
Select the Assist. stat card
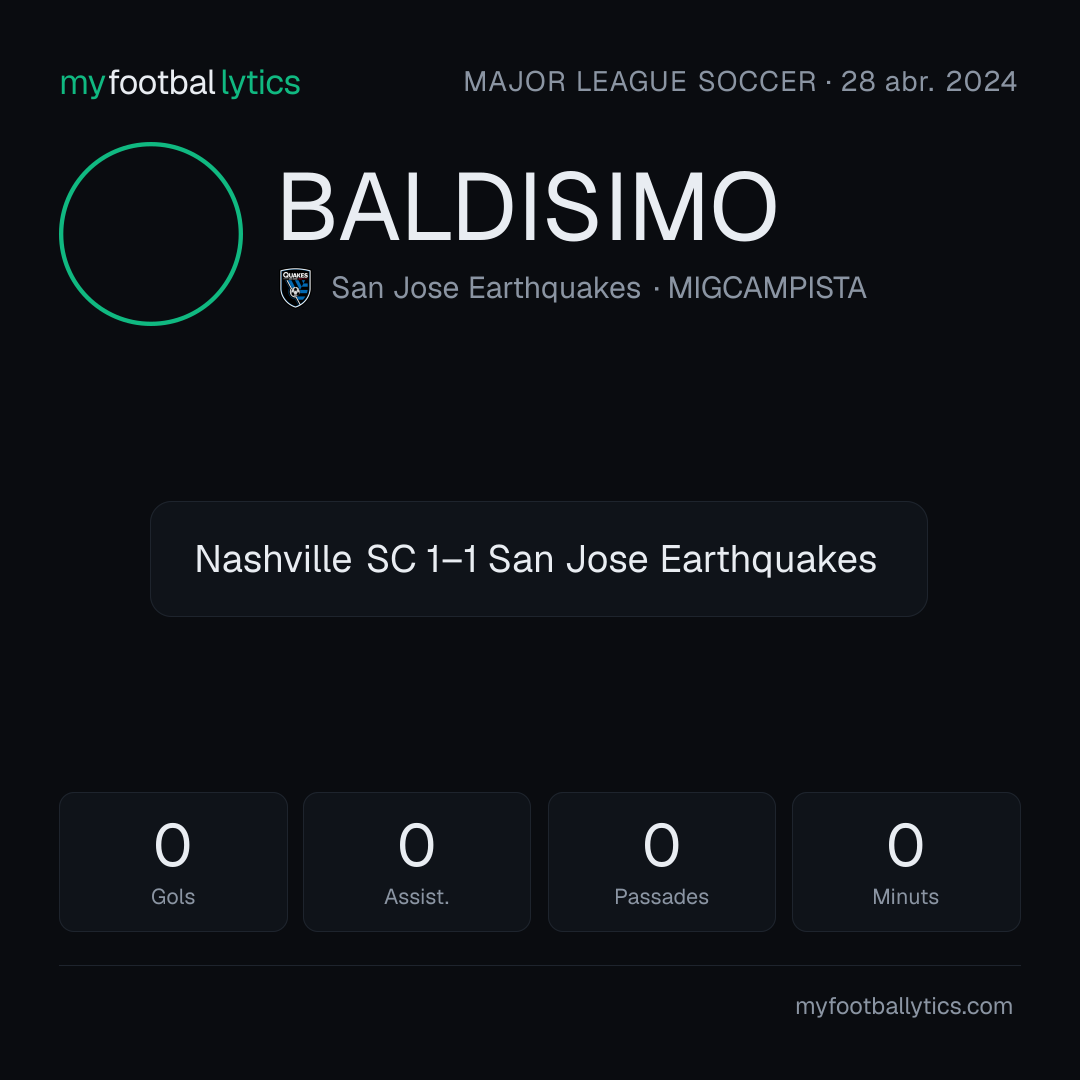click(x=417, y=862)
